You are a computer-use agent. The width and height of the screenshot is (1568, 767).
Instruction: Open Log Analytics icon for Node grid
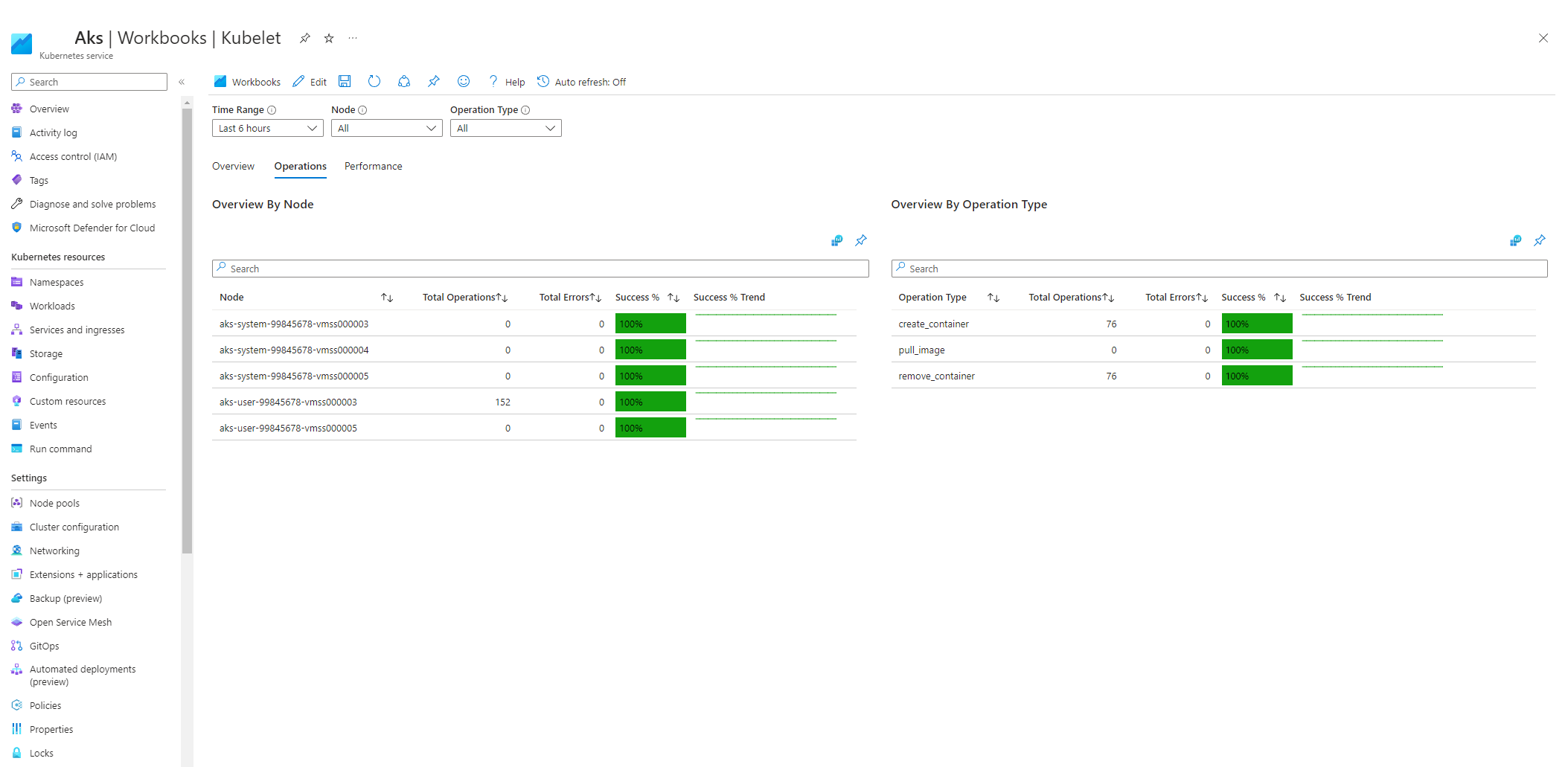pyautogui.click(x=836, y=240)
